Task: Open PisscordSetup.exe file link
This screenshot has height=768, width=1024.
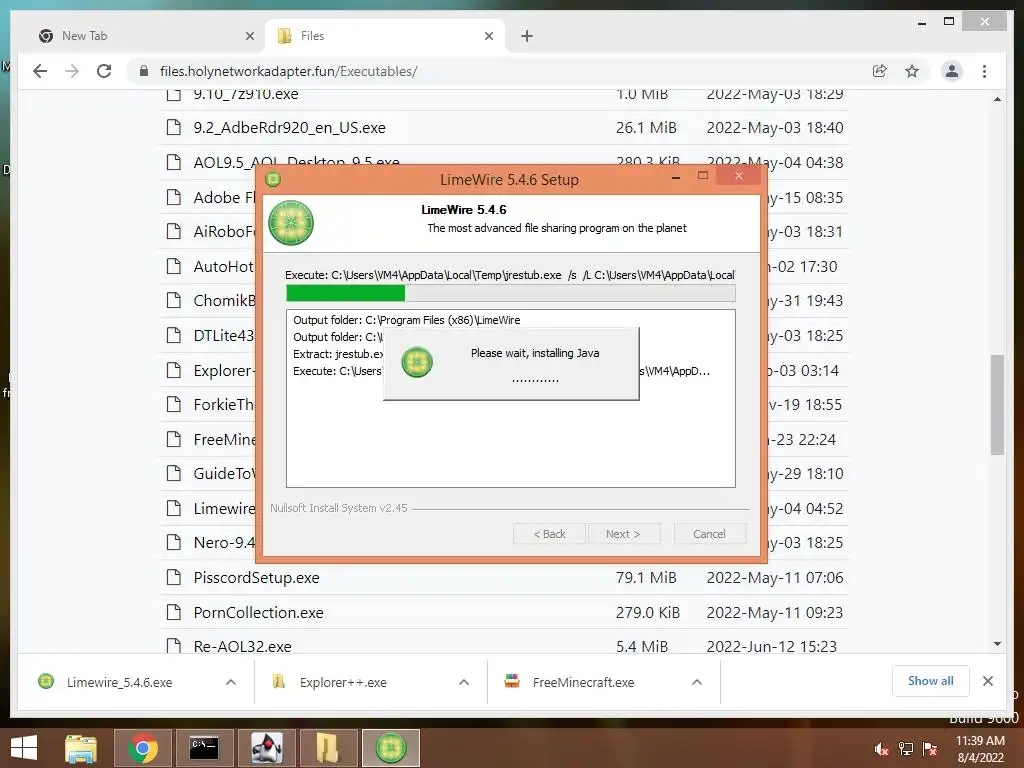Action: coord(256,578)
